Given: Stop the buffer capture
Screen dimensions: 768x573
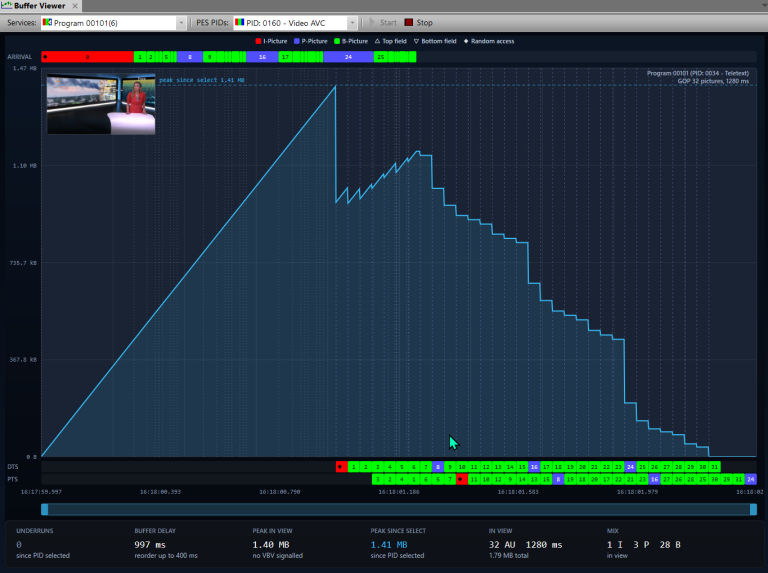Looking at the screenshot, I should pos(419,23).
